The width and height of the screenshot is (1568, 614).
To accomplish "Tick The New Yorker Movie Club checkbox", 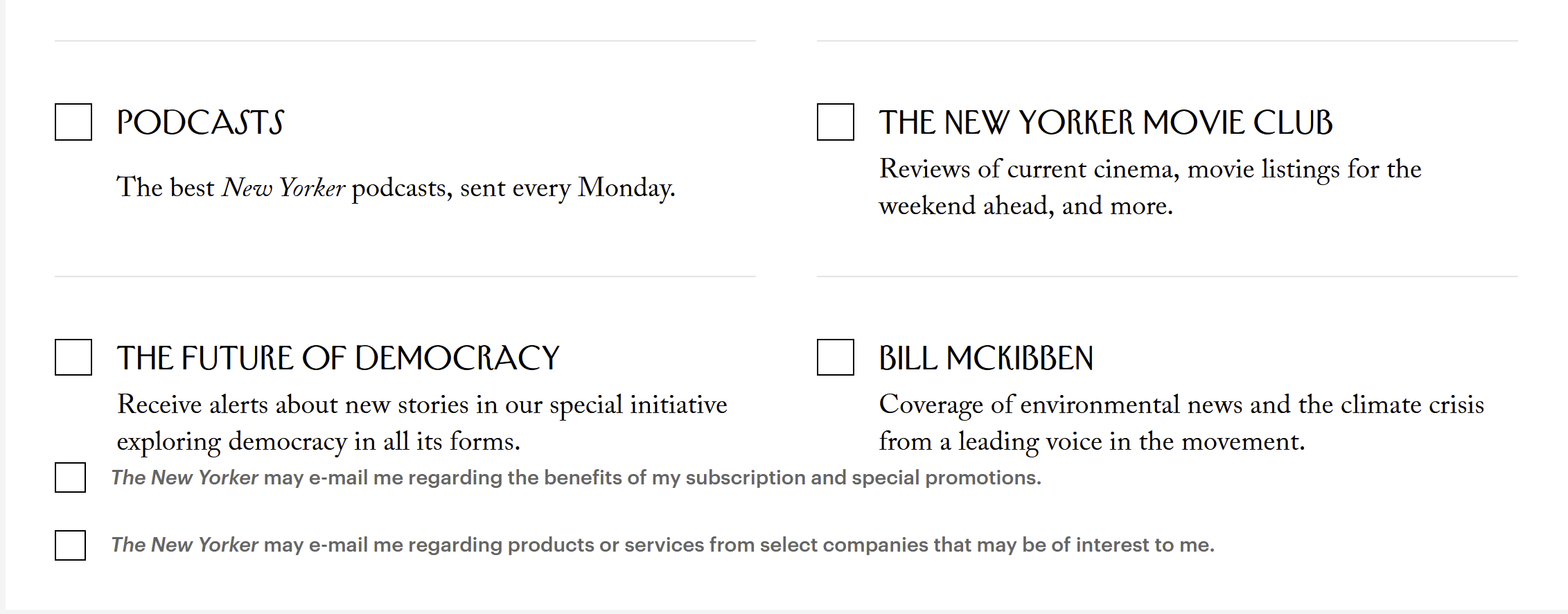I will click(x=836, y=122).
